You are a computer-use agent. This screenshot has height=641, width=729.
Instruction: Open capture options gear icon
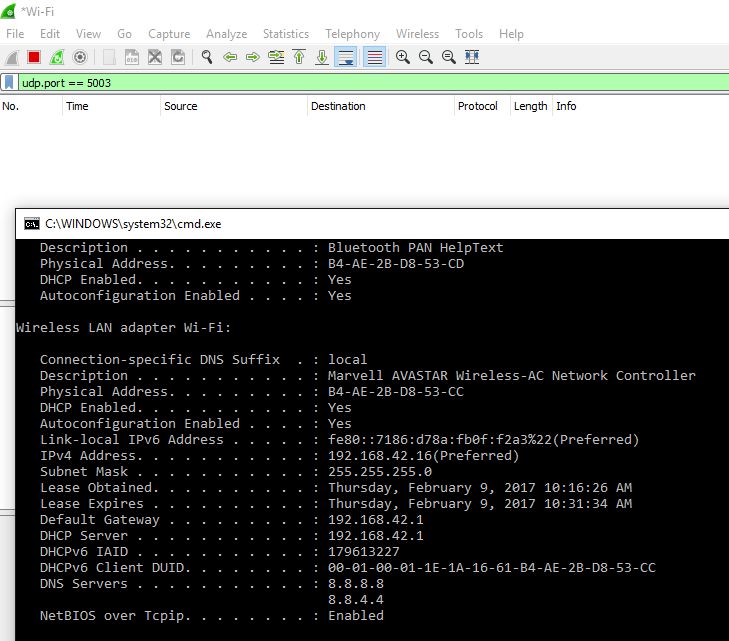pos(80,57)
